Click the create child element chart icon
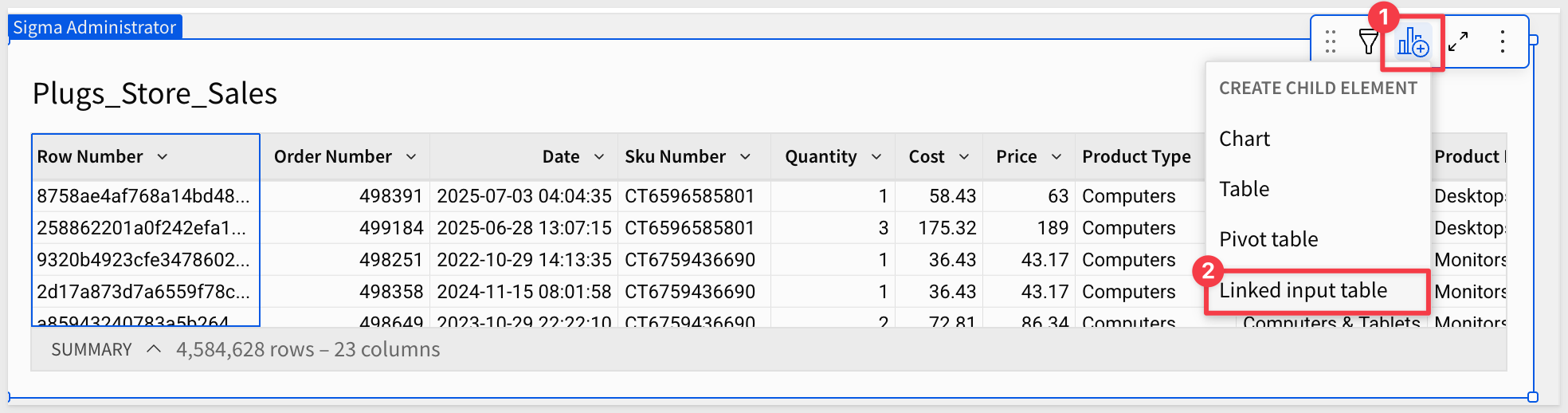 coord(1413,41)
